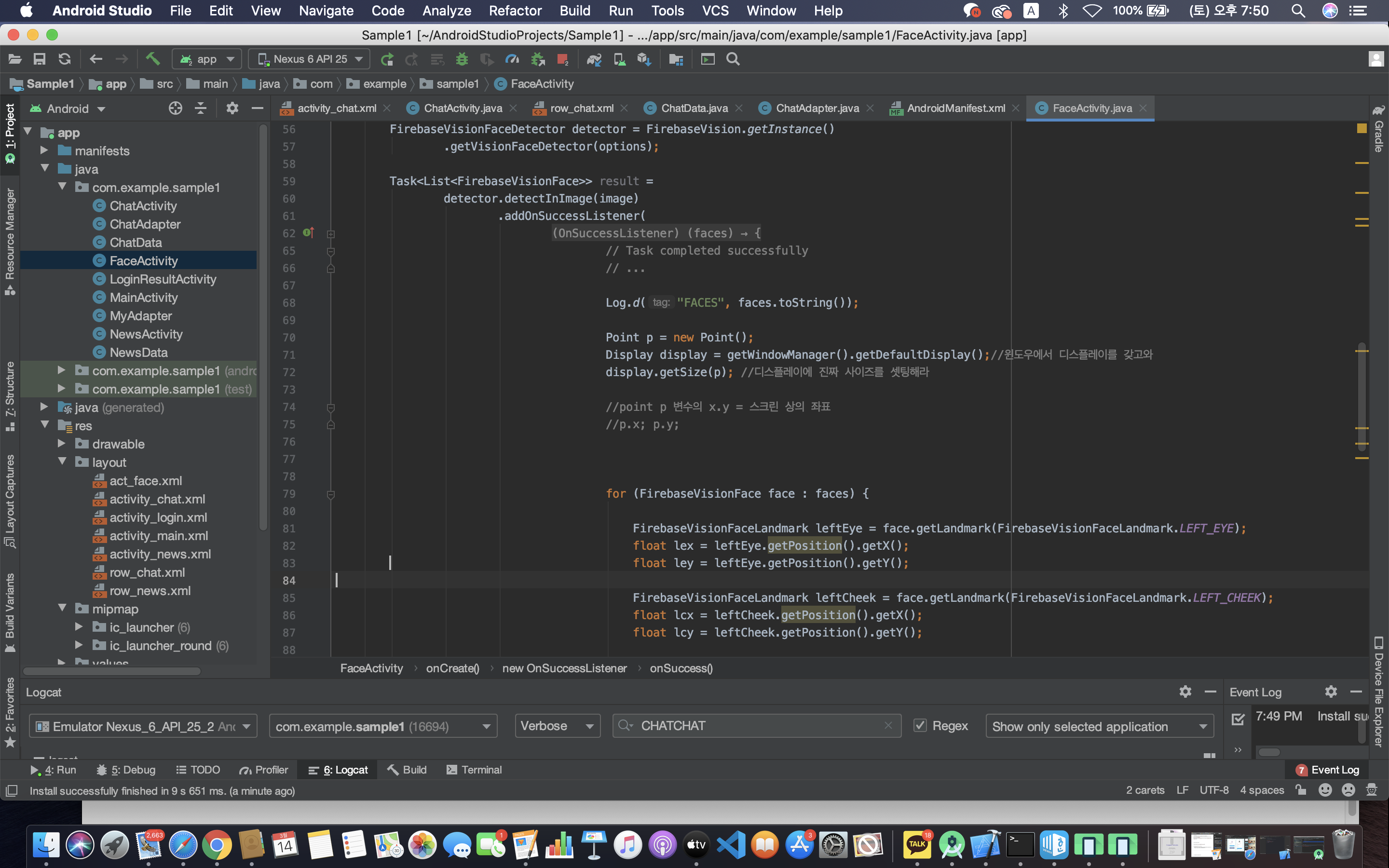Click the Sync Project with Gradle icon

[594, 59]
